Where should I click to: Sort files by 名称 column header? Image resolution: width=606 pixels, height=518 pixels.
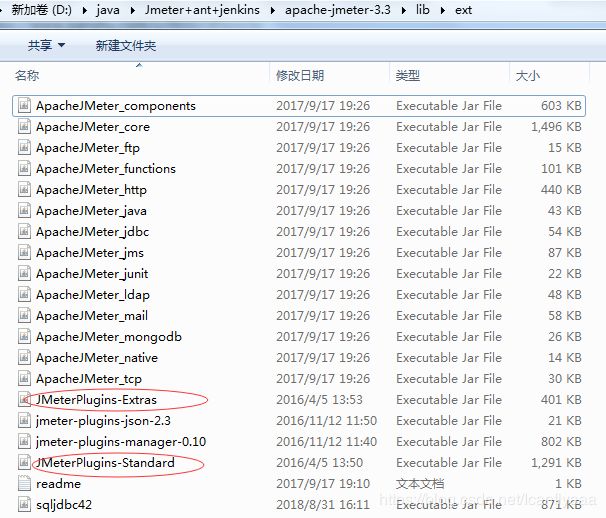coord(27,75)
